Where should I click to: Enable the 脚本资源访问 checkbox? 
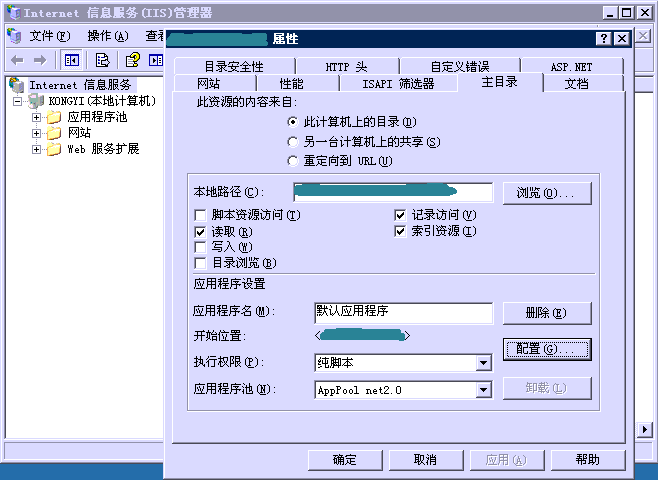tap(201, 215)
